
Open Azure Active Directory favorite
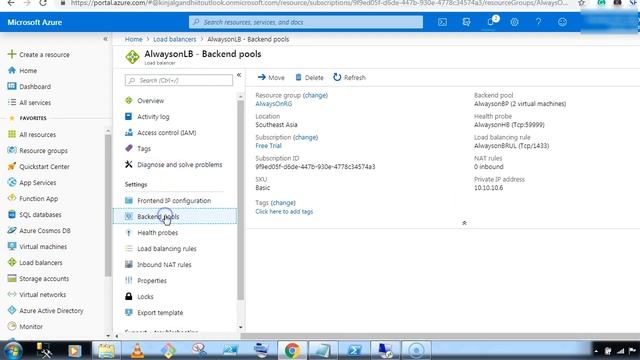coord(45,310)
